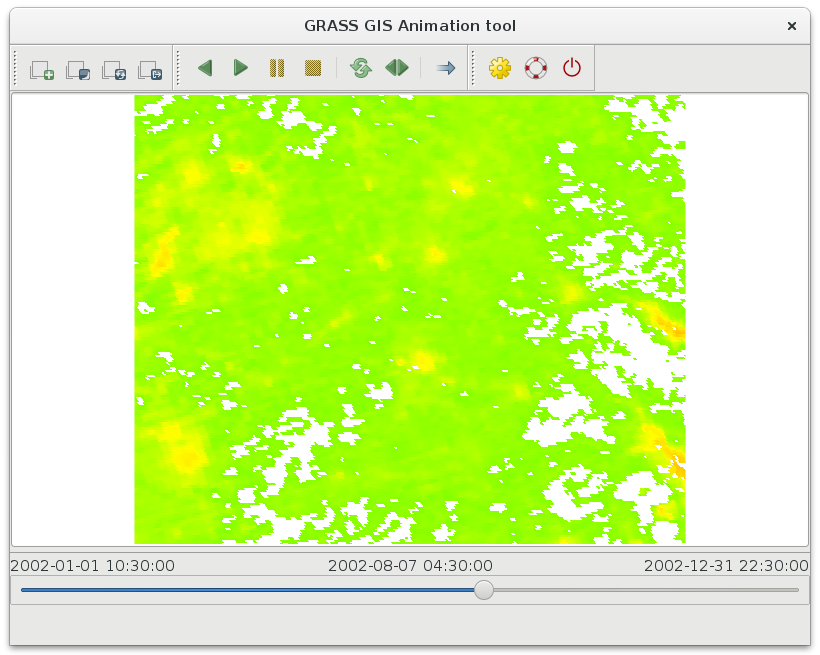The width and height of the screenshot is (820, 655).
Task: Toggle repeat animation mode
Action: [361, 68]
